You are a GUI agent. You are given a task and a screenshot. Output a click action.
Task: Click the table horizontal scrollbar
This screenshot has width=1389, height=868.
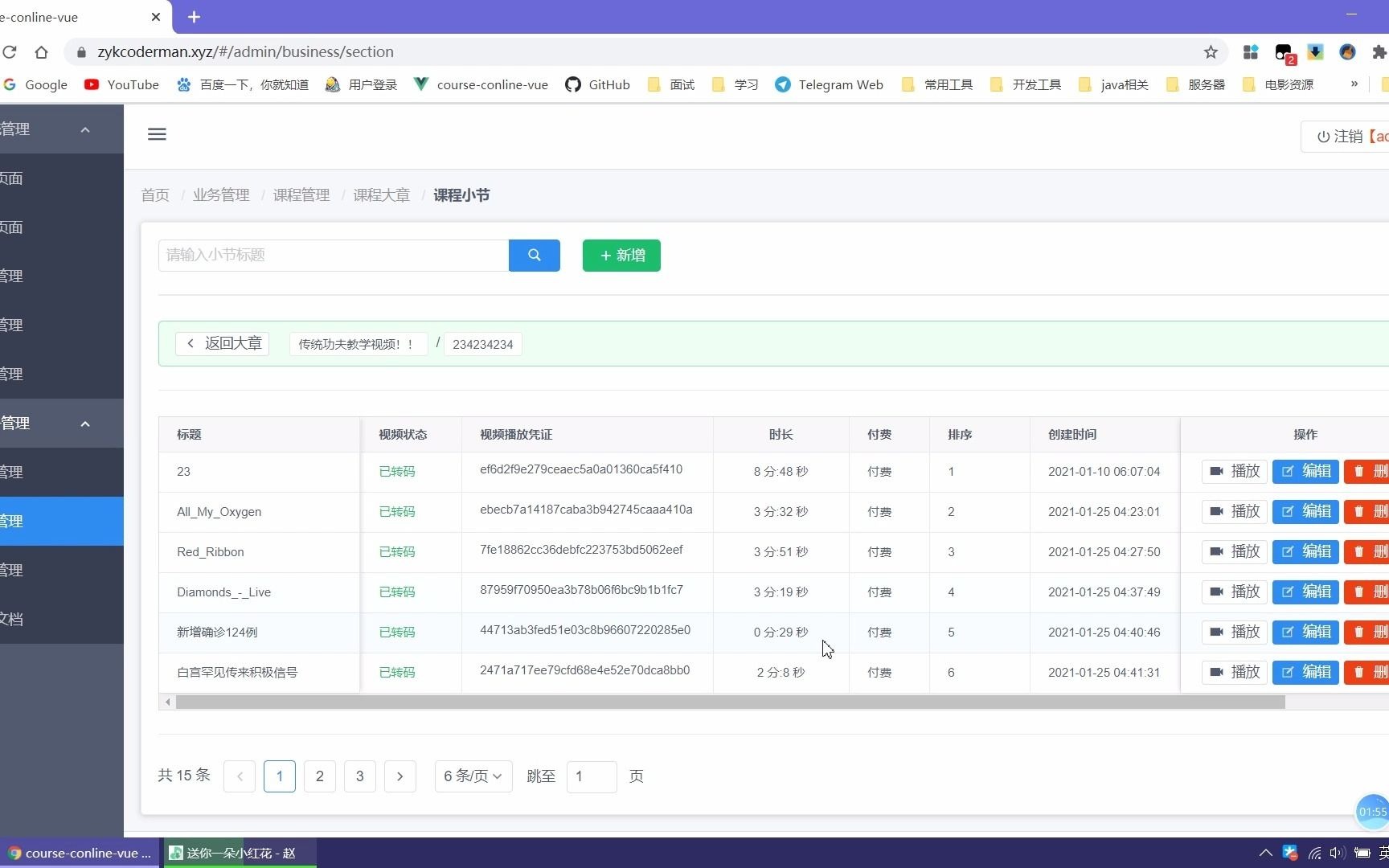tap(730, 702)
